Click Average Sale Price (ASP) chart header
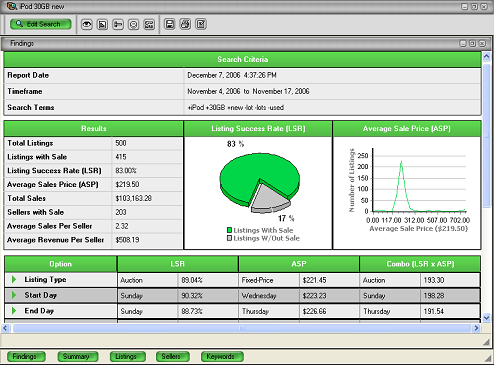The width and height of the screenshot is (494, 365). click(407, 129)
